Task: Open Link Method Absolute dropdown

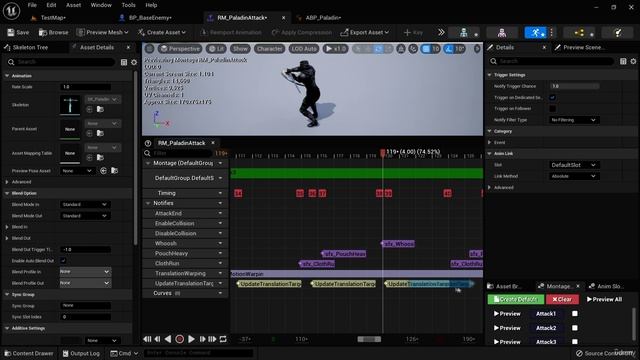Action: (573, 176)
